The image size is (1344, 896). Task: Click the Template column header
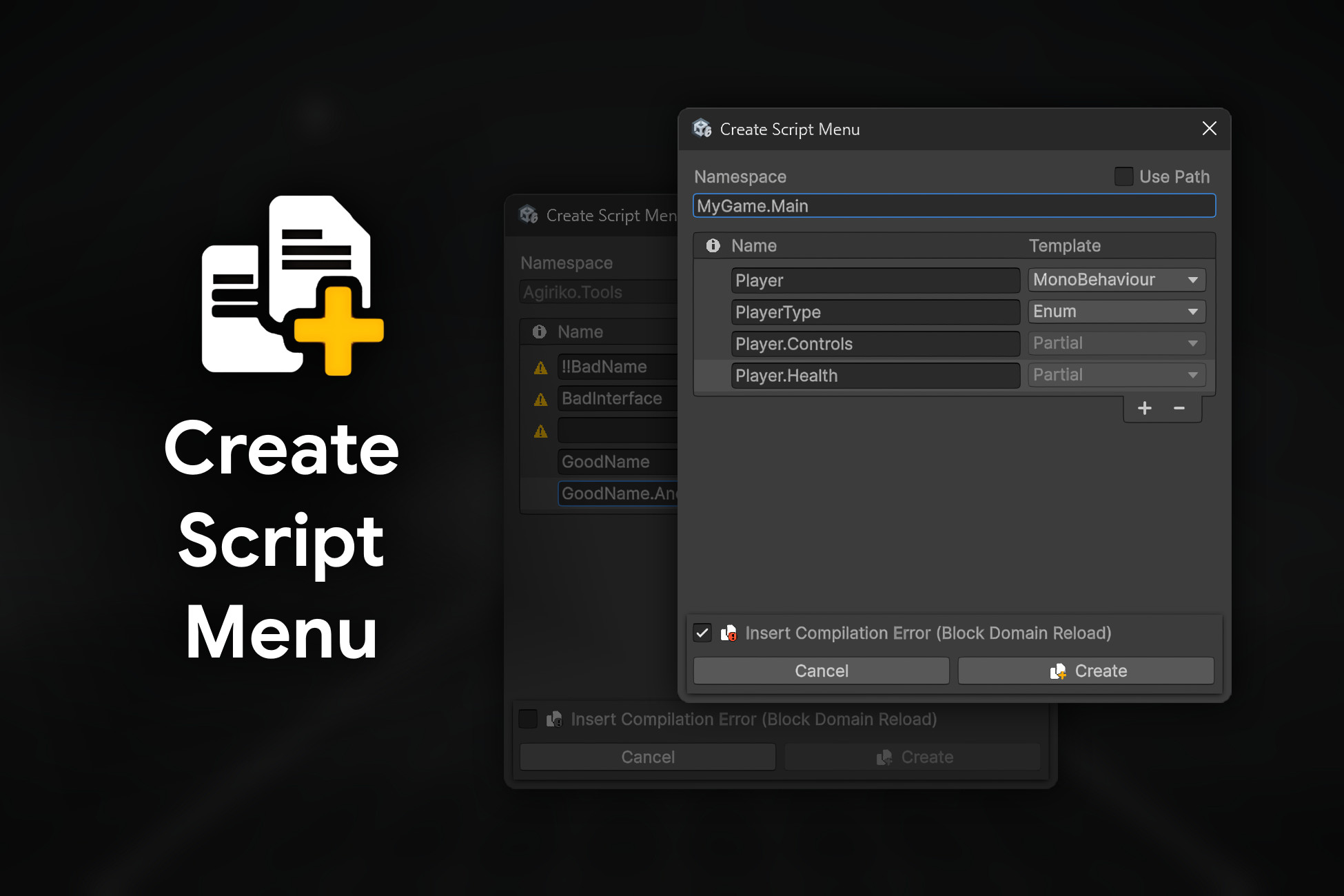pos(1065,246)
